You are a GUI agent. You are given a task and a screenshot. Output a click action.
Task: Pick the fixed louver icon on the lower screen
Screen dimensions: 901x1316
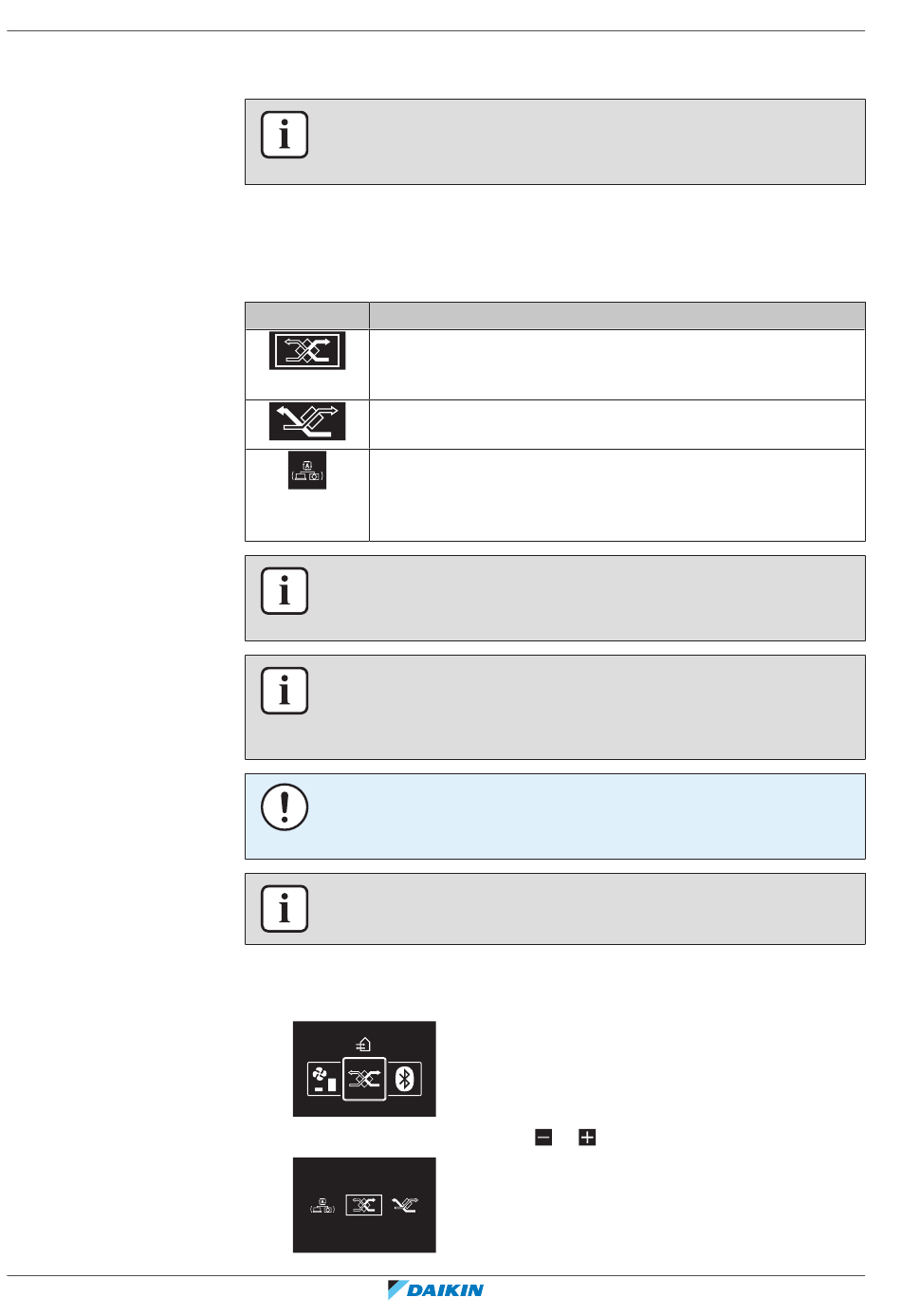(405, 1205)
